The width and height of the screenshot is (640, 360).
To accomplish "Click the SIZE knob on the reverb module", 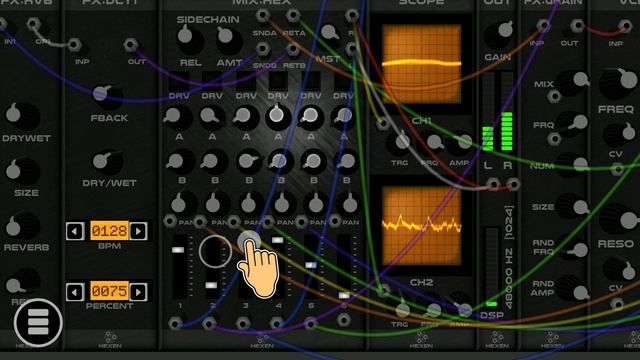I will pyautogui.click(x=22, y=171).
